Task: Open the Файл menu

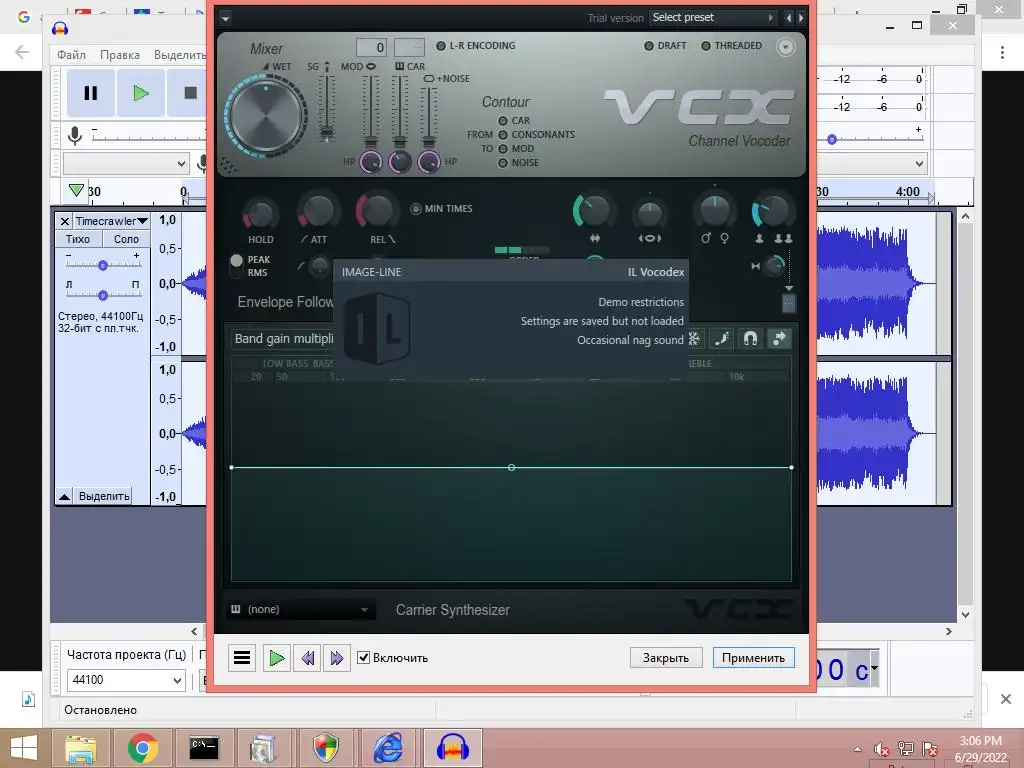Action: (71, 55)
